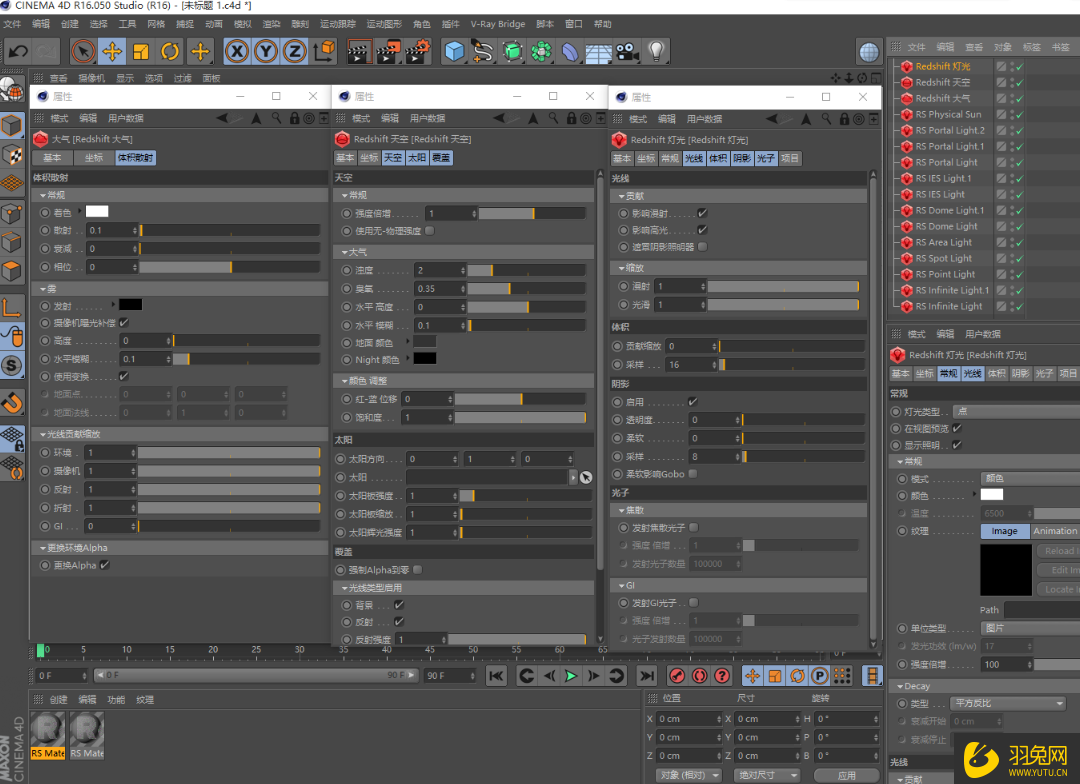1080x784 pixels.
Task: Click the red record keyframe button
Action: coord(677,676)
